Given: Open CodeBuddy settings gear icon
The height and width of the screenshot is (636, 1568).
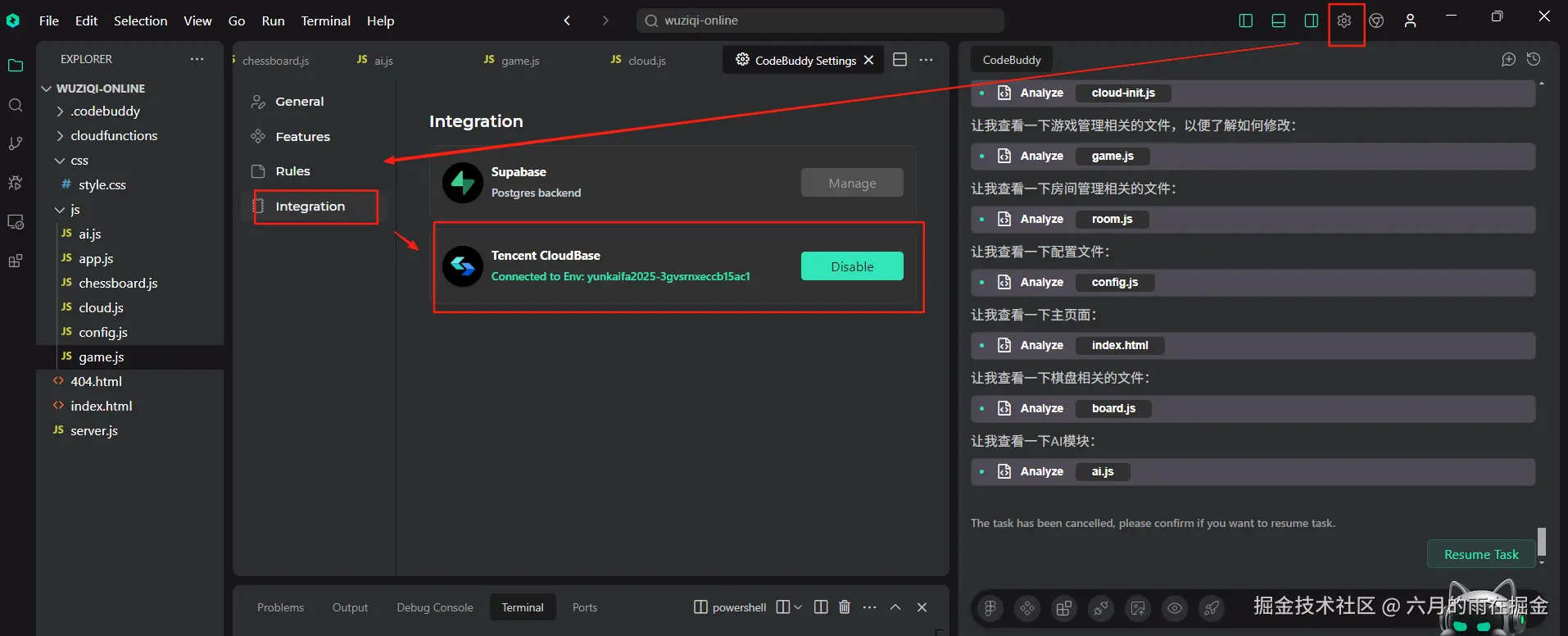Looking at the screenshot, I should click(x=1344, y=20).
